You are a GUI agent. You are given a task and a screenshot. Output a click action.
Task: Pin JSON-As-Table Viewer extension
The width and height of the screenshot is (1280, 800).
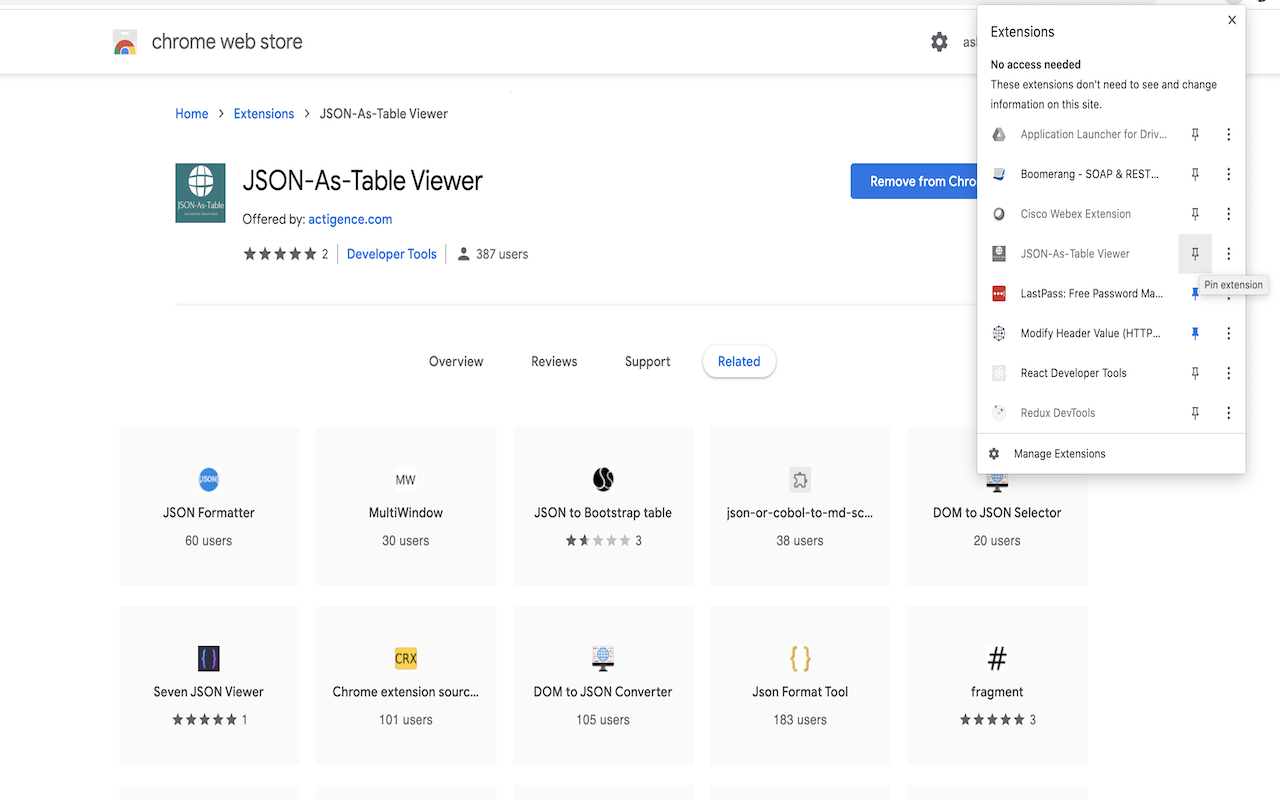pos(1195,254)
